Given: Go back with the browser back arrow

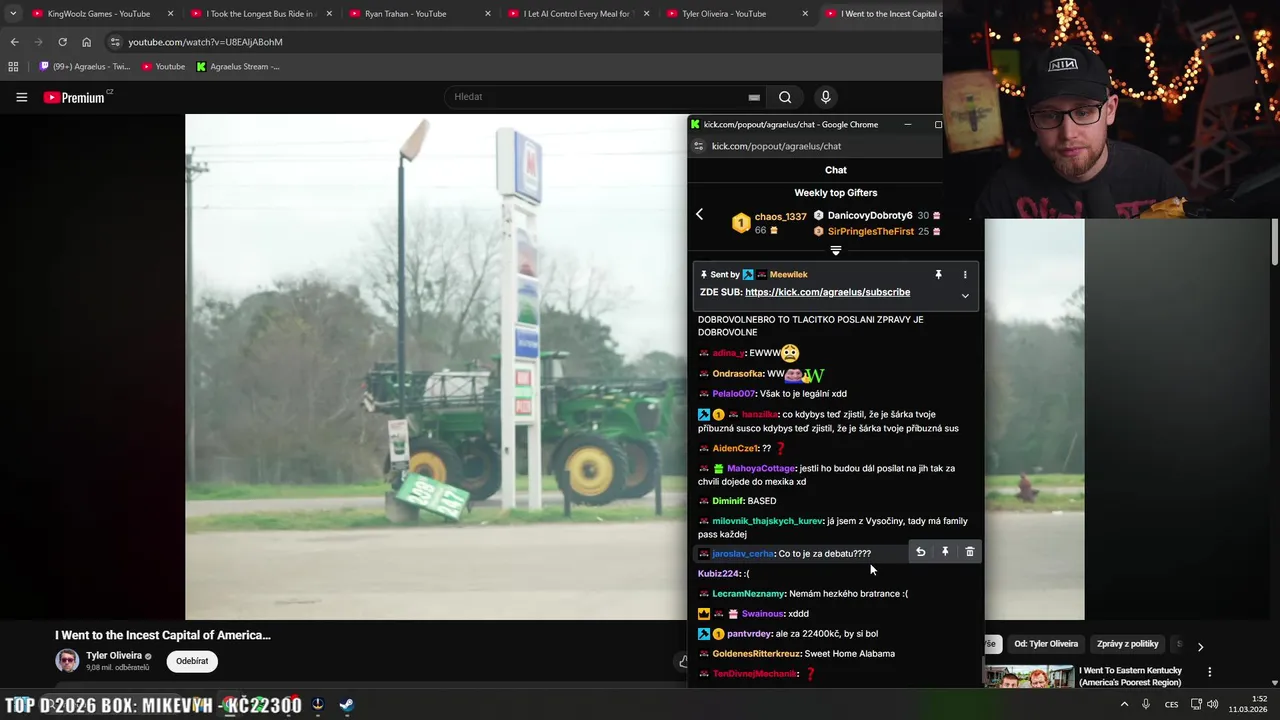Looking at the screenshot, I should click(14, 42).
